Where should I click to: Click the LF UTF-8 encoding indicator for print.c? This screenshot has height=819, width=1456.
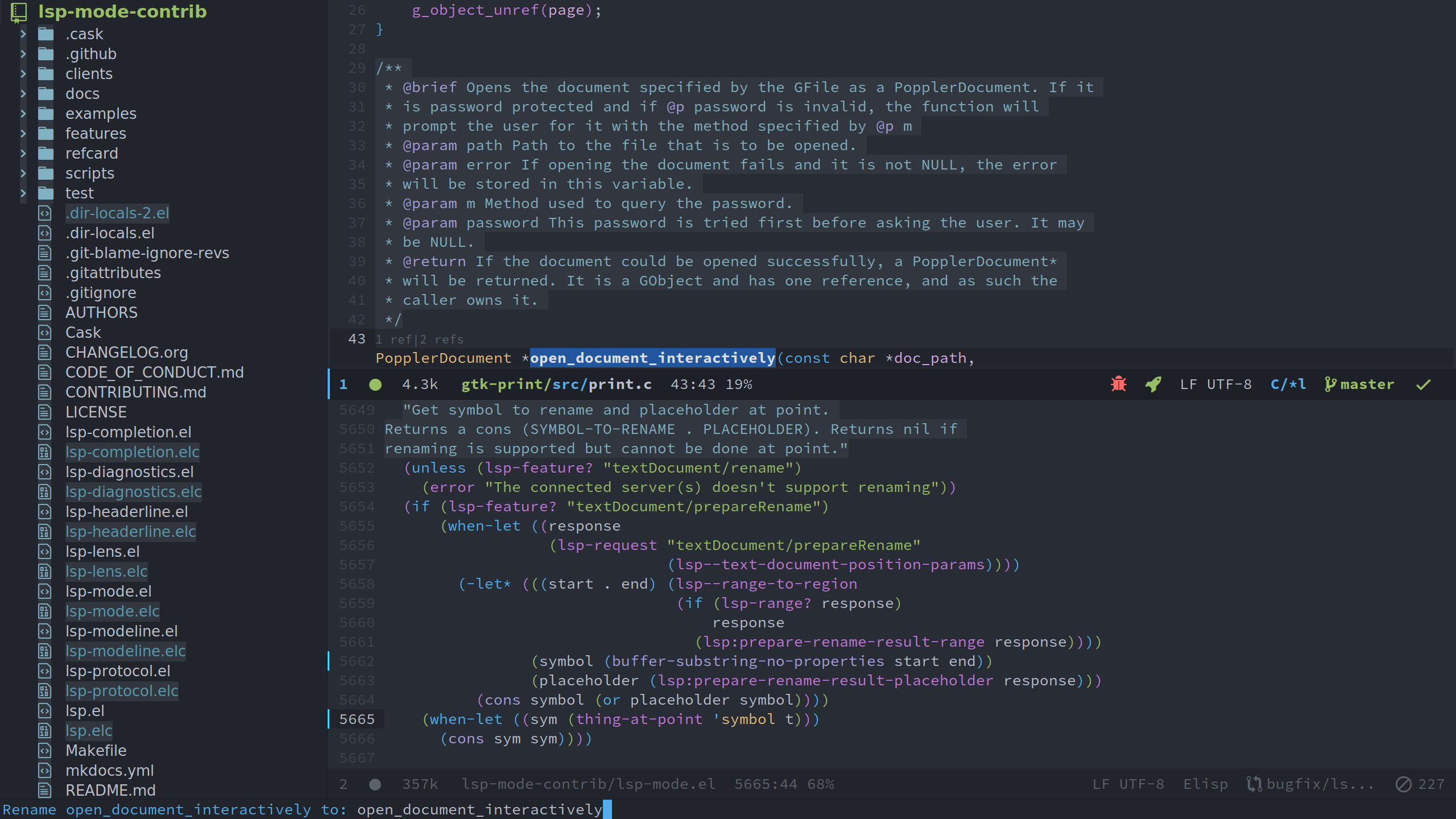(1215, 384)
